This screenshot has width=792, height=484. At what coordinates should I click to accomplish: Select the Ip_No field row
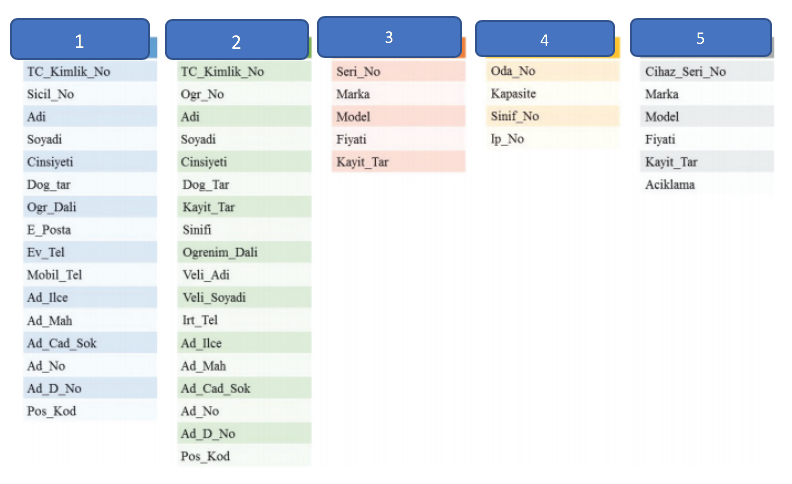pyautogui.click(x=553, y=139)
